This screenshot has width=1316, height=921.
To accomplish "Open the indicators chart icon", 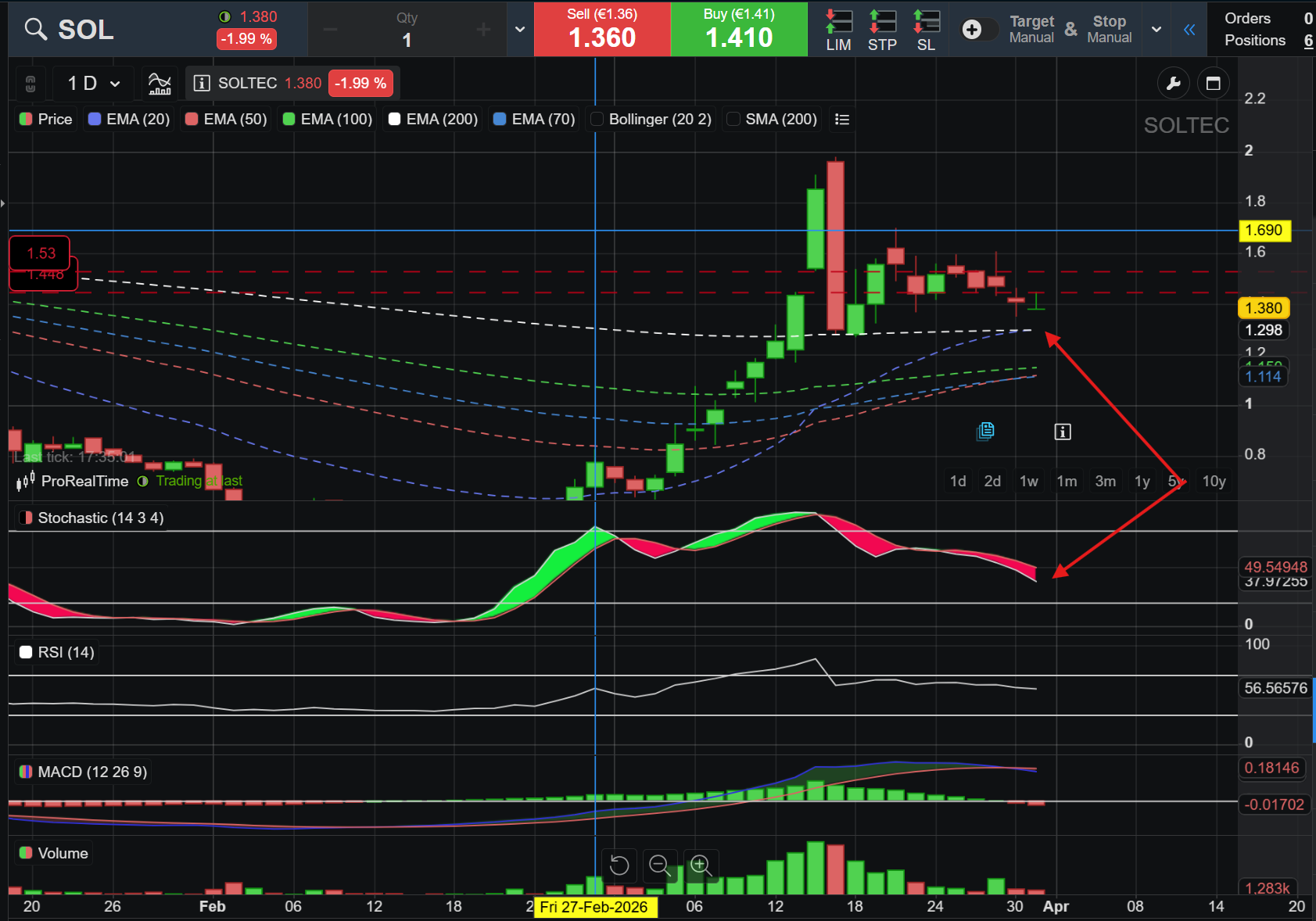I will click(160, 84).
